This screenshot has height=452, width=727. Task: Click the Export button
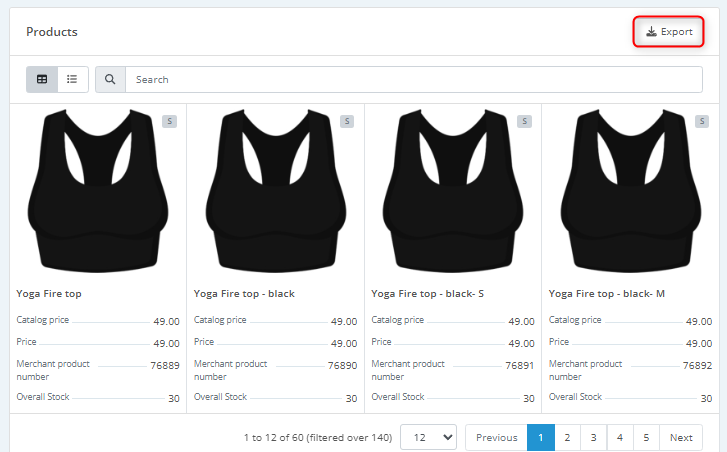tap(669, 32)
